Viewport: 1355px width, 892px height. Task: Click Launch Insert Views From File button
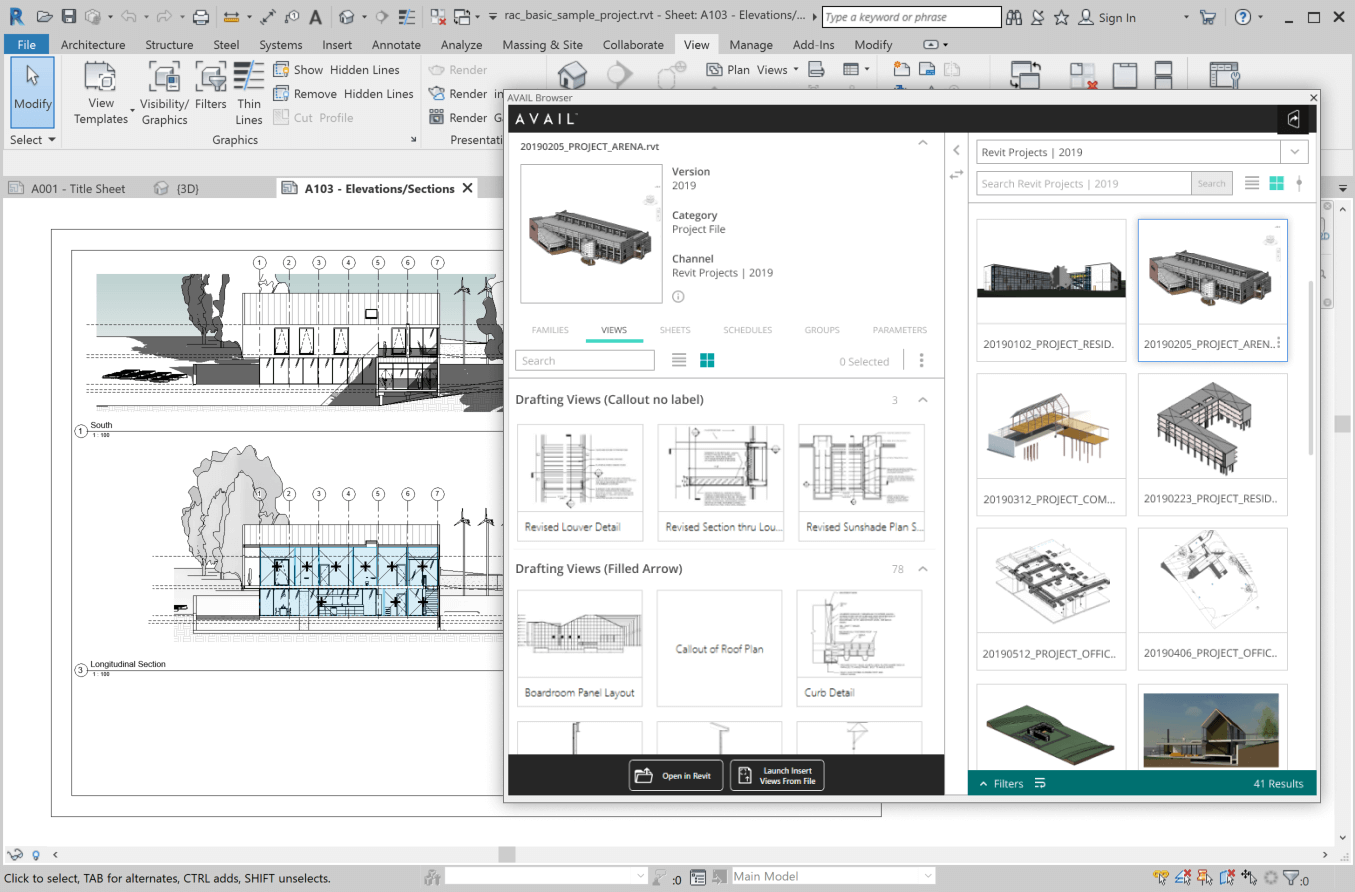tap(777, 775)
